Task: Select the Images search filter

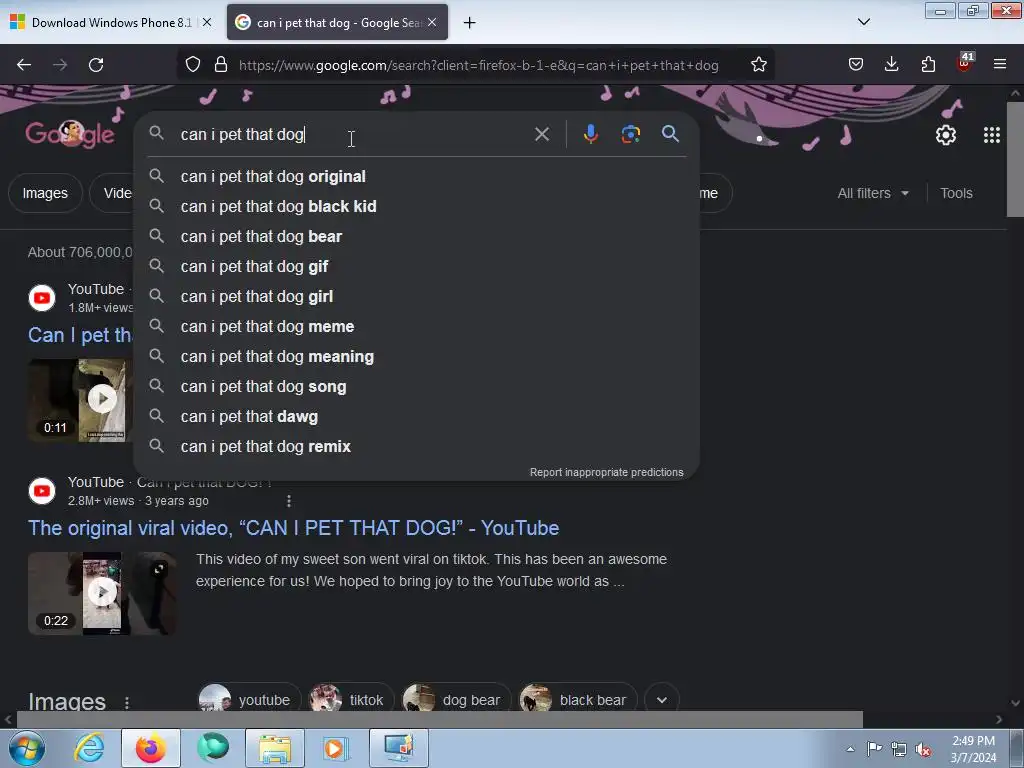Action: click(45, 193)
